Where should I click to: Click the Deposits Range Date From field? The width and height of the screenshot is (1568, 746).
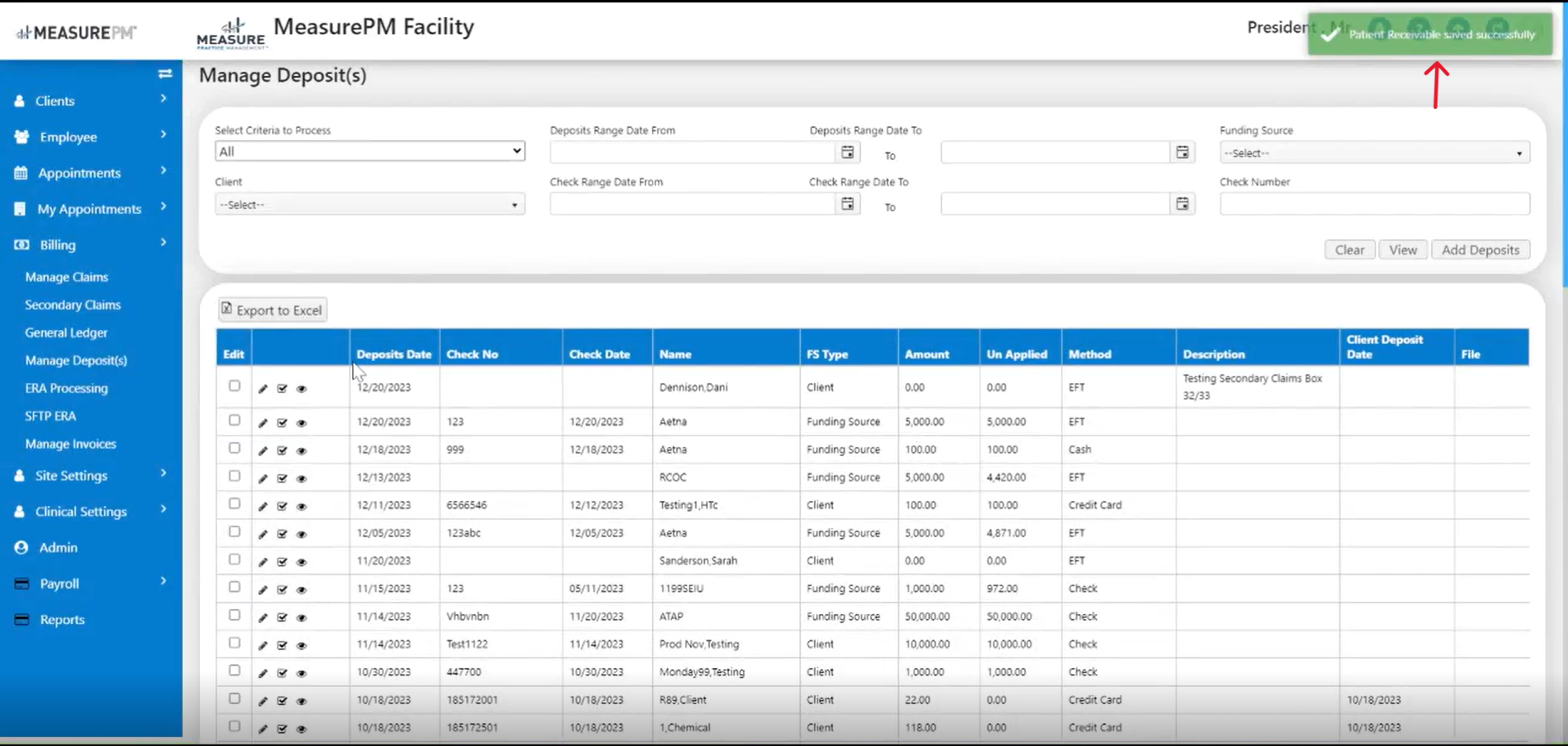[693, 152]
